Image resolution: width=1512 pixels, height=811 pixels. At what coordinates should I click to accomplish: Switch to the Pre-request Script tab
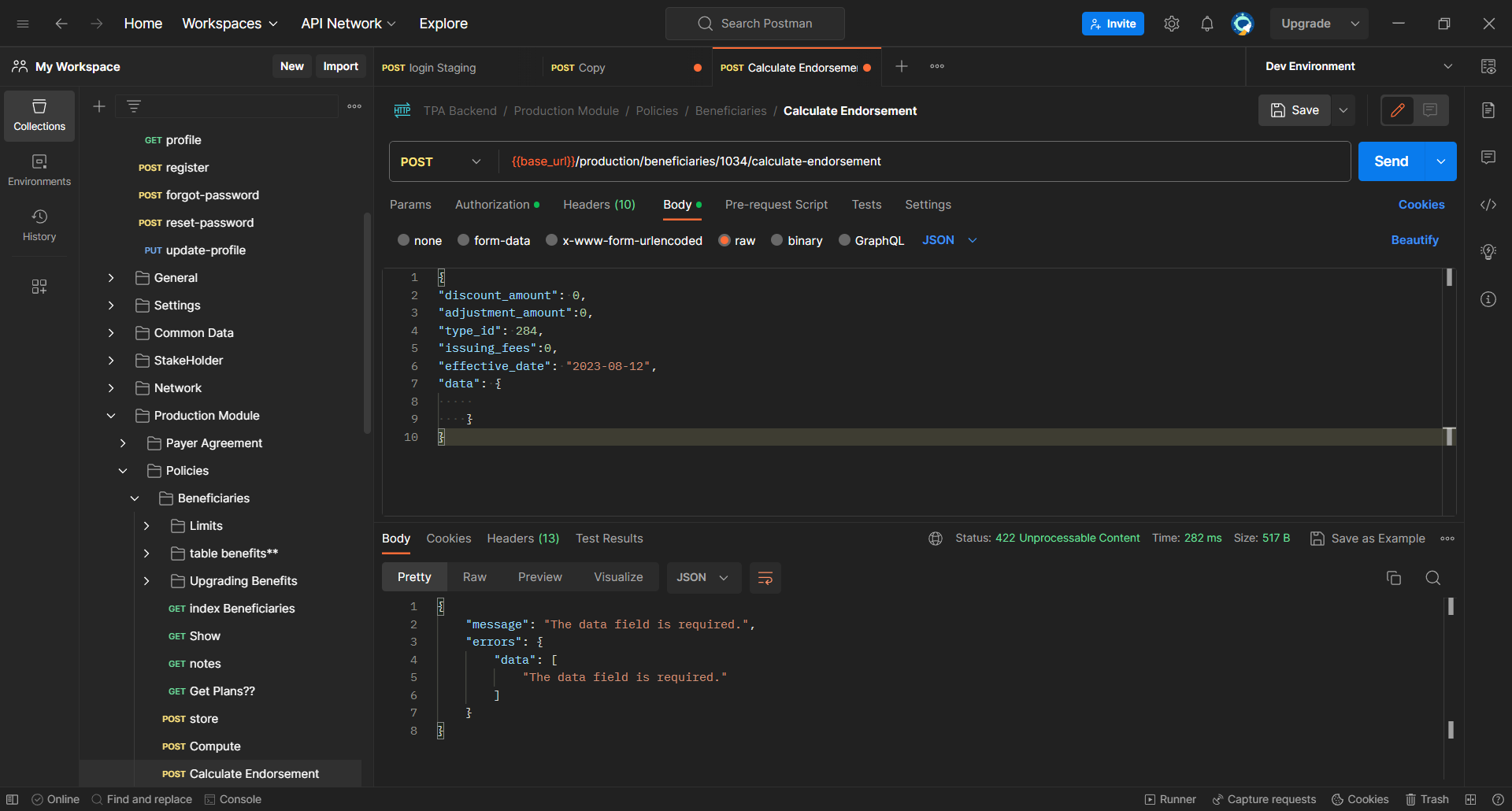coord(776,205)
